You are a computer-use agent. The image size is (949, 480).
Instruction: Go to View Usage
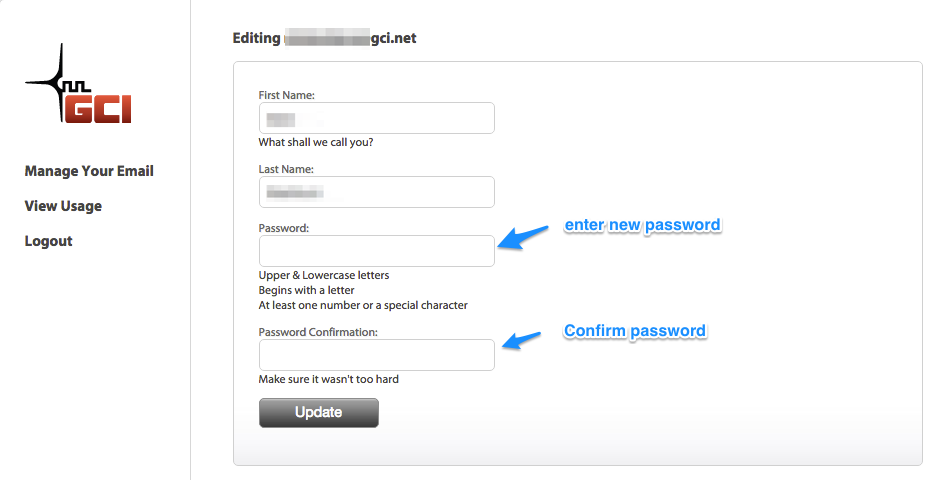pos(63,206)
